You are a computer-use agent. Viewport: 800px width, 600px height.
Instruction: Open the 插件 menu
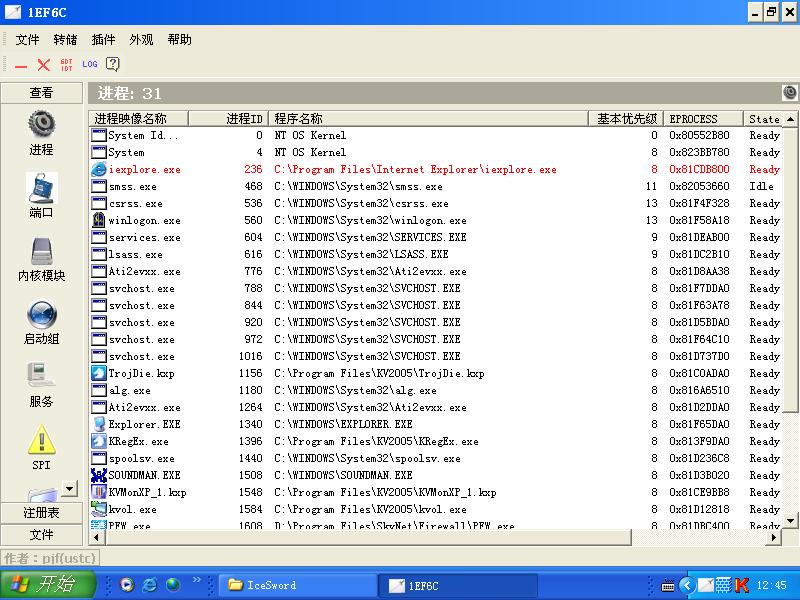click(x=103, y=39)
